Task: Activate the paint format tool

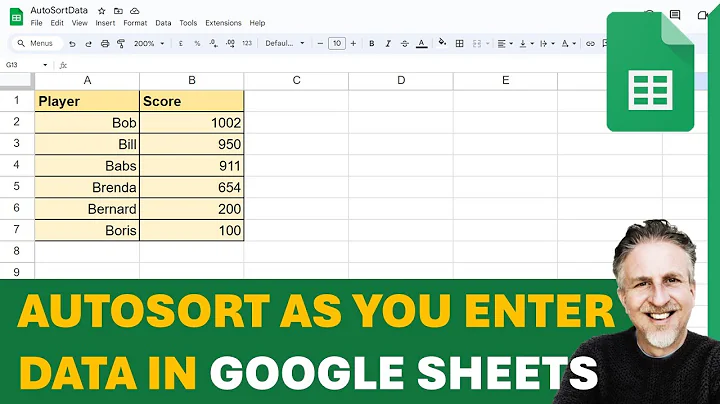Action: (x=121, y=44)
